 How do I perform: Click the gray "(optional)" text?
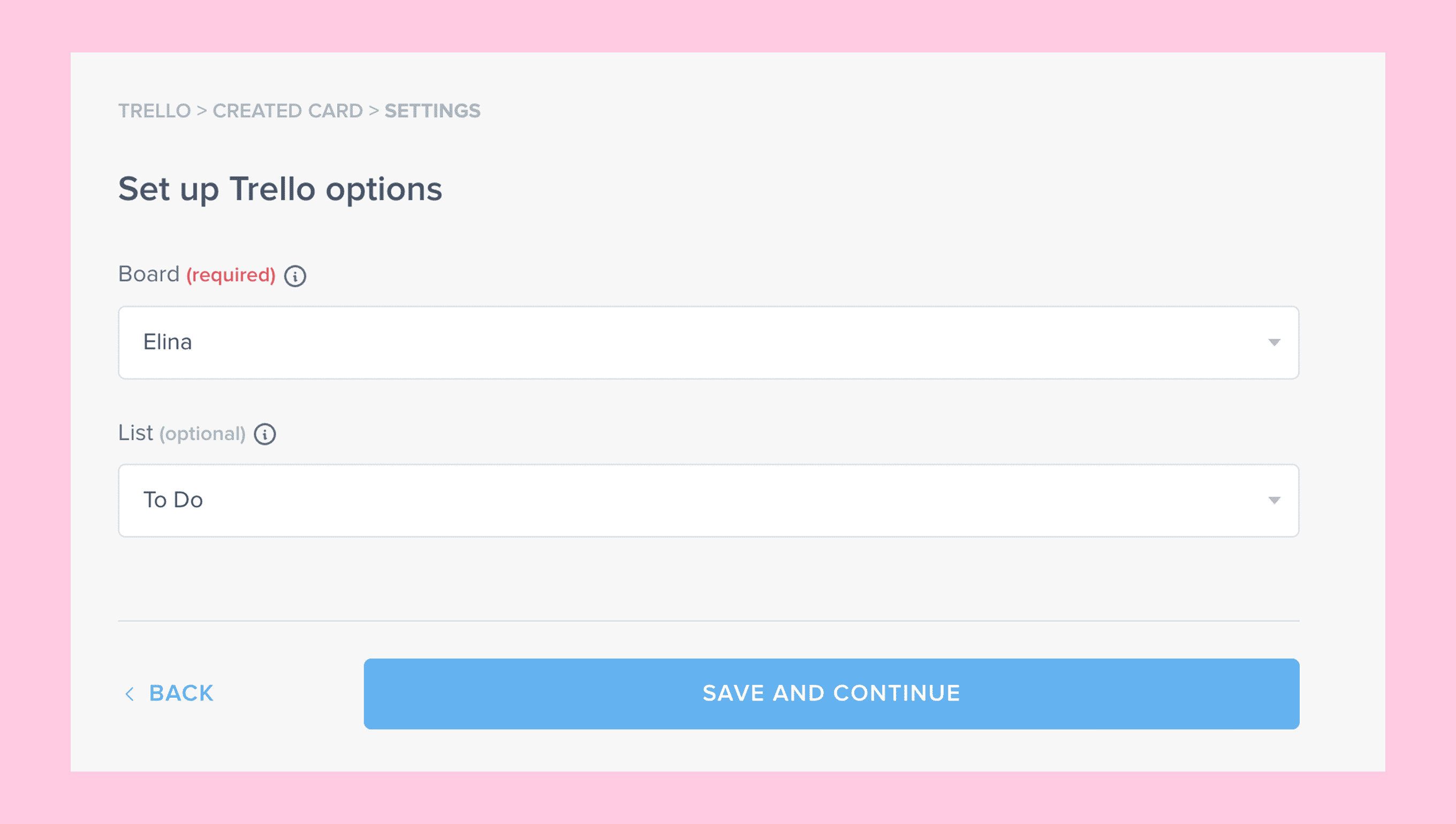[x=202, y=434]
